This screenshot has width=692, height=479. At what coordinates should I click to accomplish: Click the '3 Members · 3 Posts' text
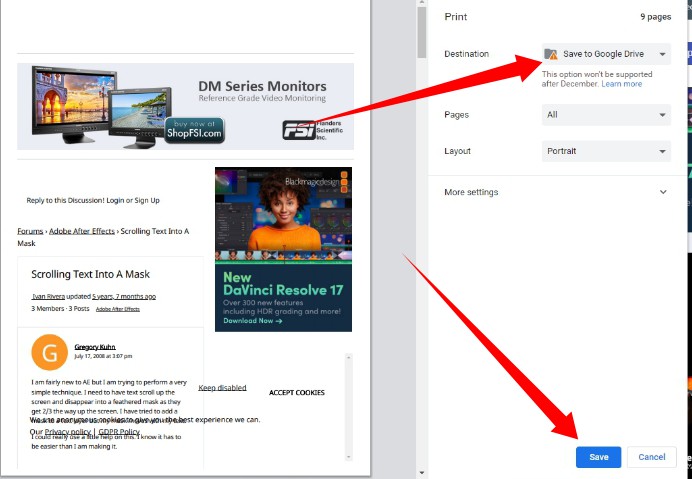(60, 309)
